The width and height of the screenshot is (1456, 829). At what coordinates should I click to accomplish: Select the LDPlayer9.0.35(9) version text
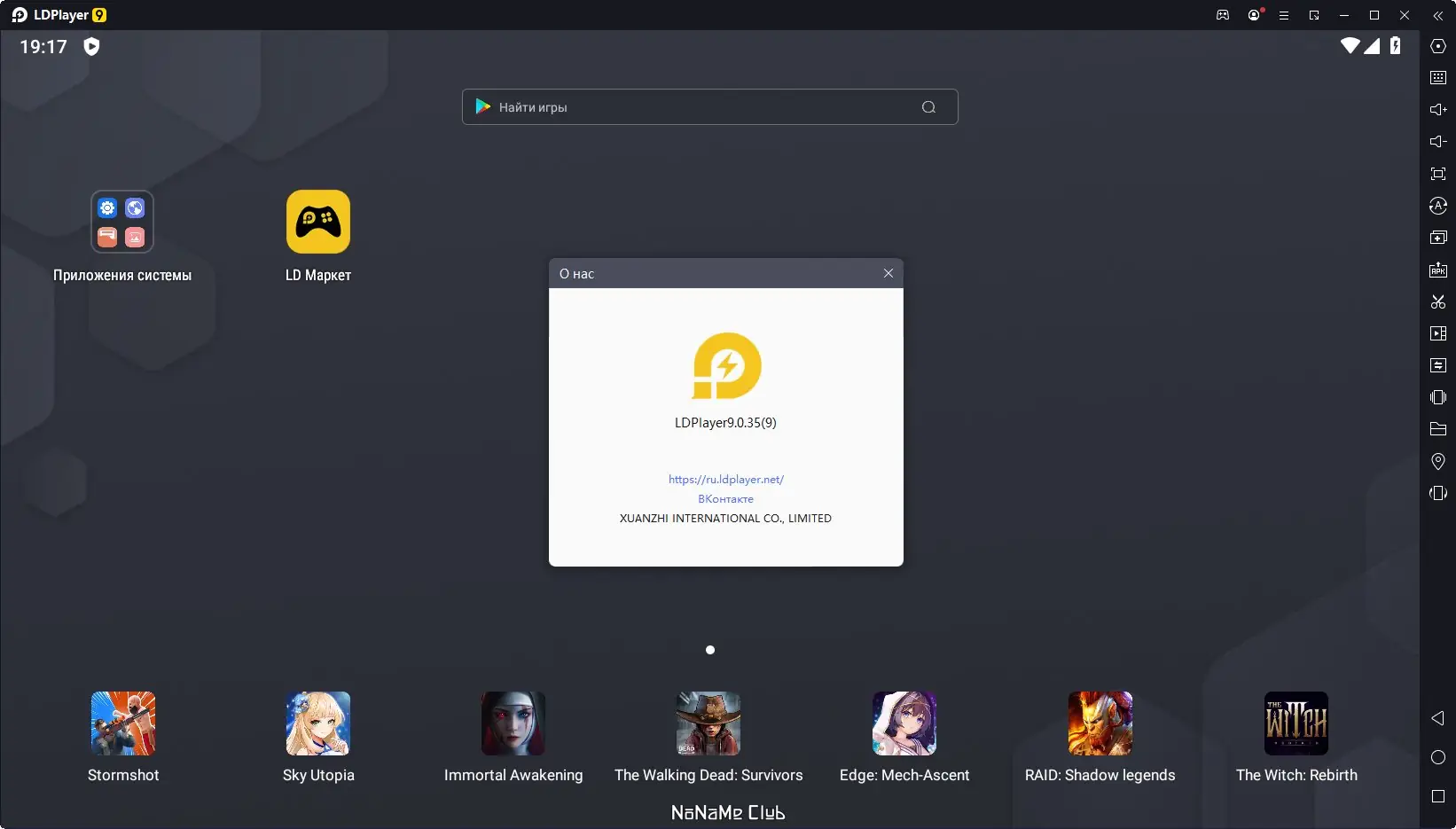coord(725,423)
